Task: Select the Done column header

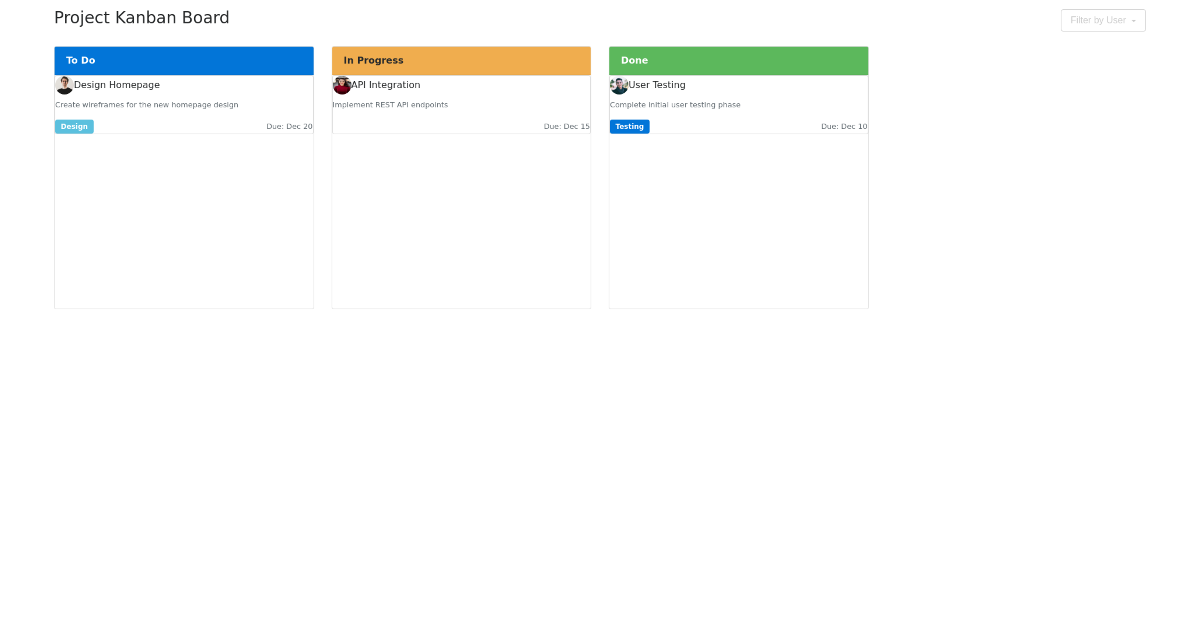Action: tap(738, 60)
